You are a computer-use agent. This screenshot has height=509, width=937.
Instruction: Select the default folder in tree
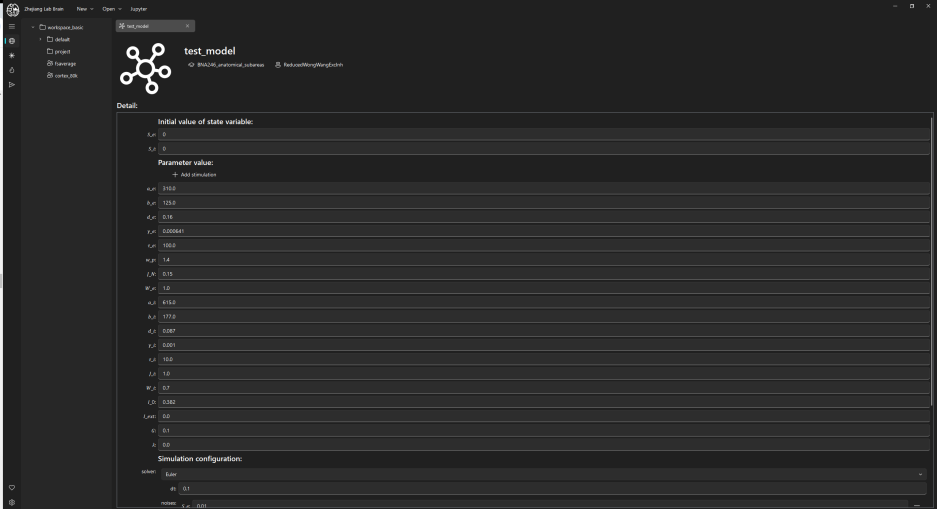[x=62, y=39]
